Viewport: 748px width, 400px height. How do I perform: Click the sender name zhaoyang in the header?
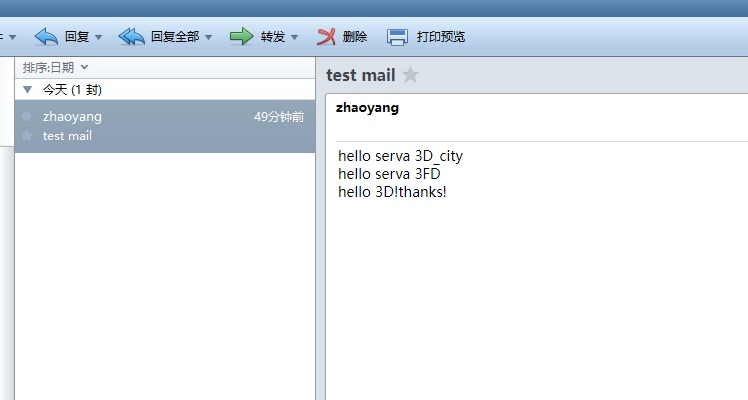[x=367, y=108]
